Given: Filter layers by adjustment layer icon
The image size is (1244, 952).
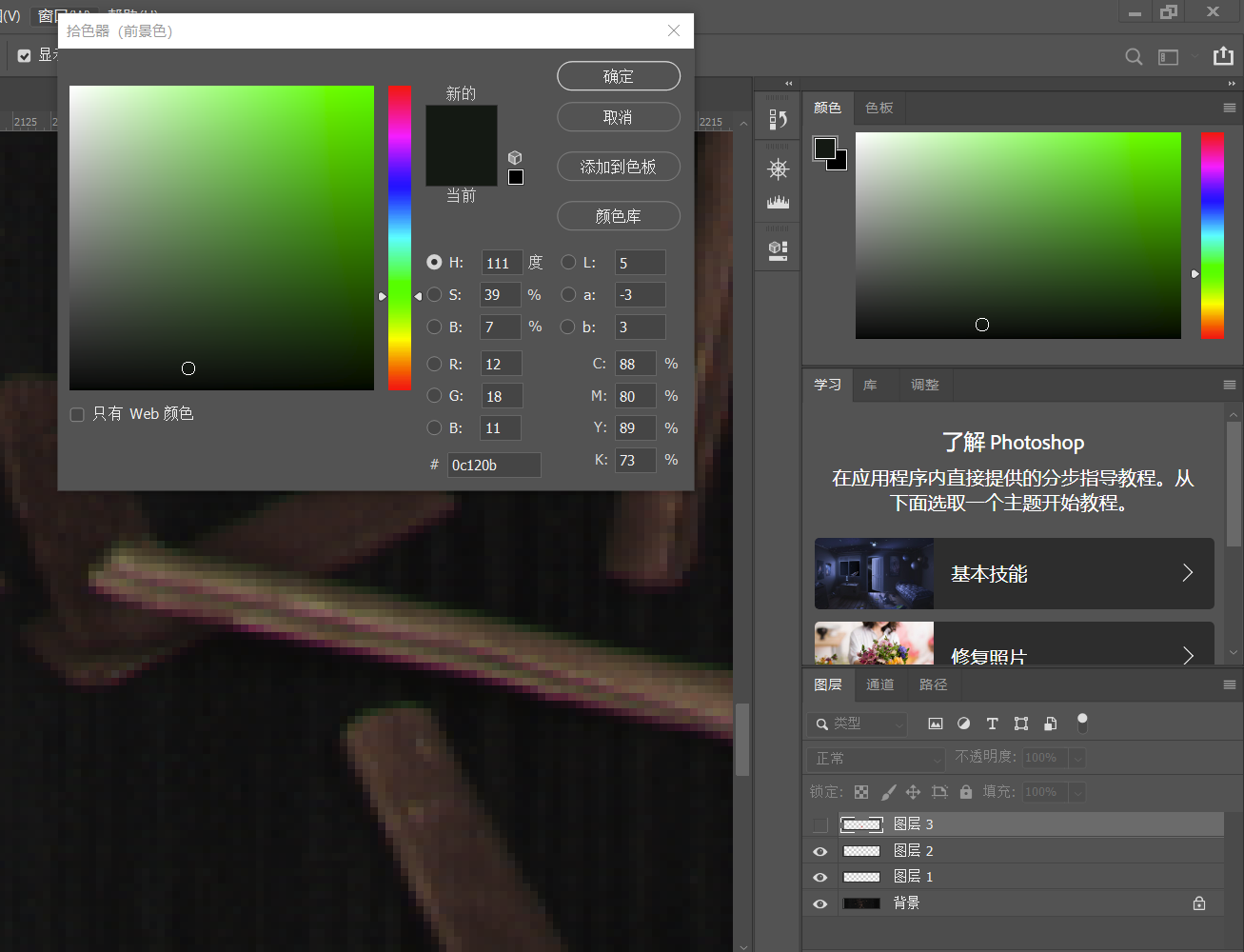Looking at the screenshot, I should pos(963,724).
